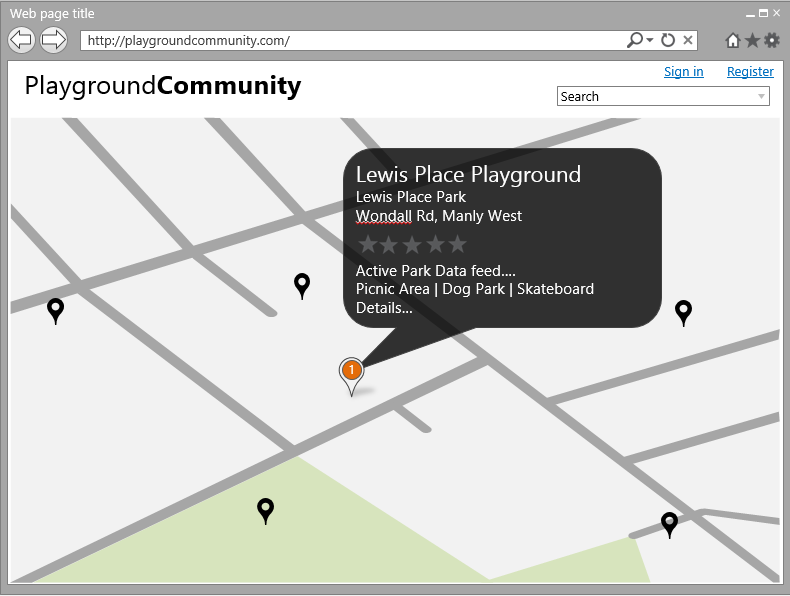Click the favorites star in browser toolbar

tap(752, 41)
